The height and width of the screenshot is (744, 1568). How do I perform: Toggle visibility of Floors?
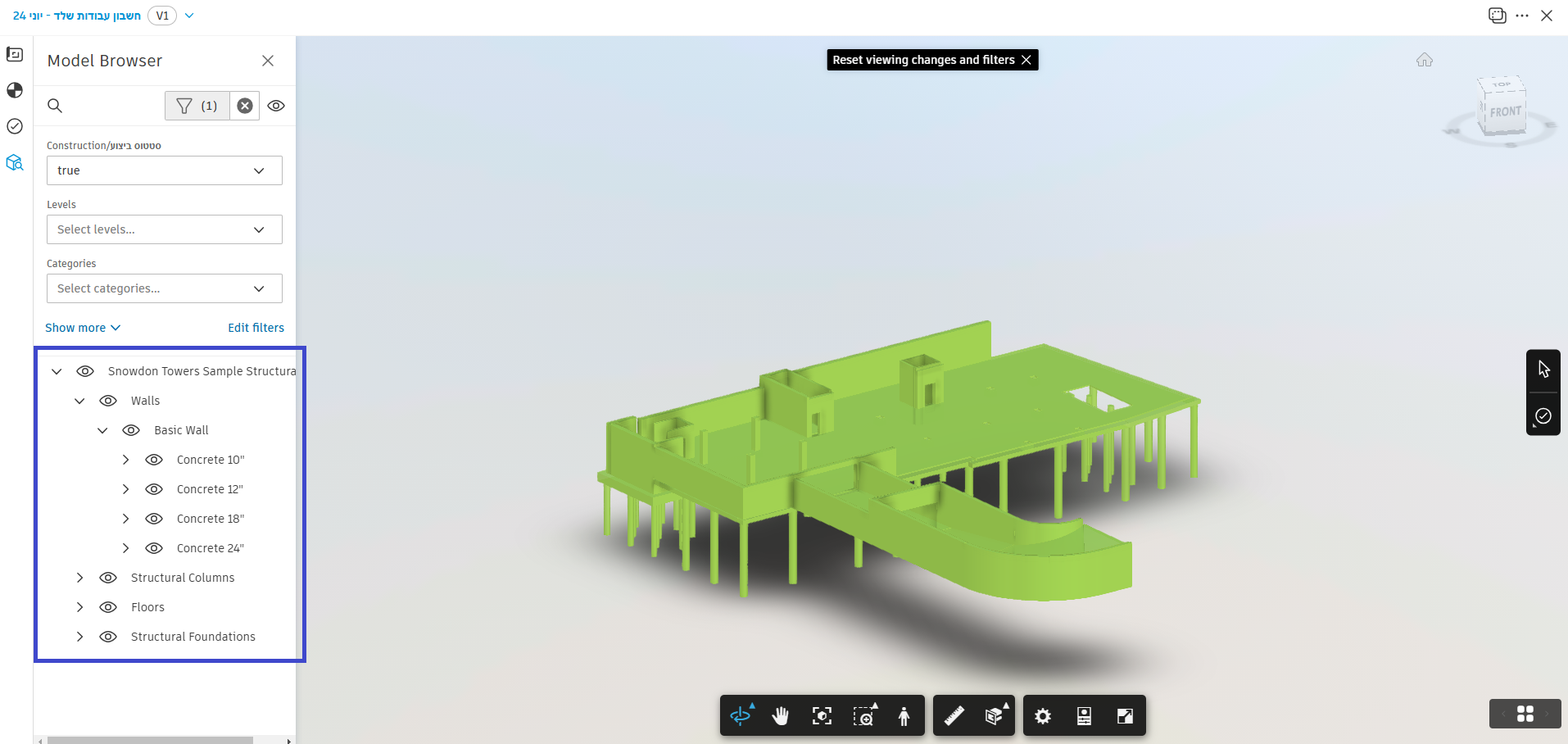(x=108, y=607)
